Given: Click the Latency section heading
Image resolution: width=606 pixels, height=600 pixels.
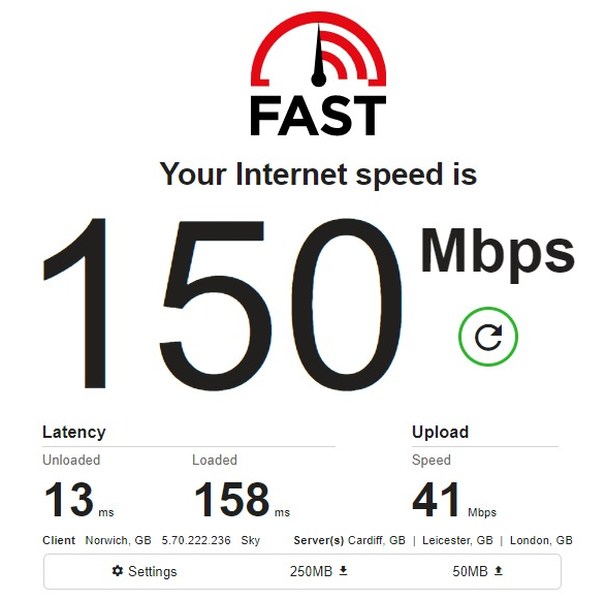Looking at the screenshot, I should point(74,432).
